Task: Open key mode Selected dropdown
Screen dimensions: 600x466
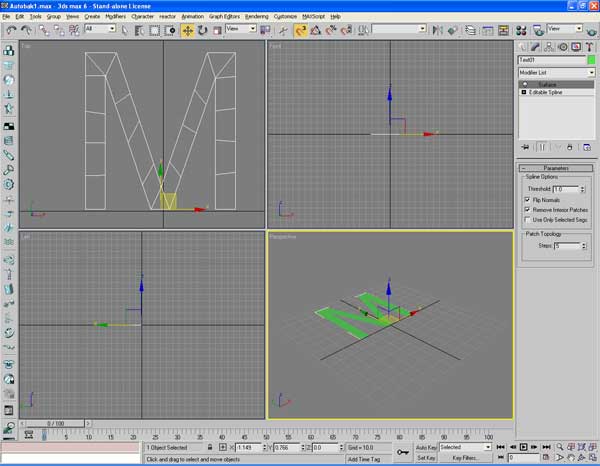Action: [465, 447]
